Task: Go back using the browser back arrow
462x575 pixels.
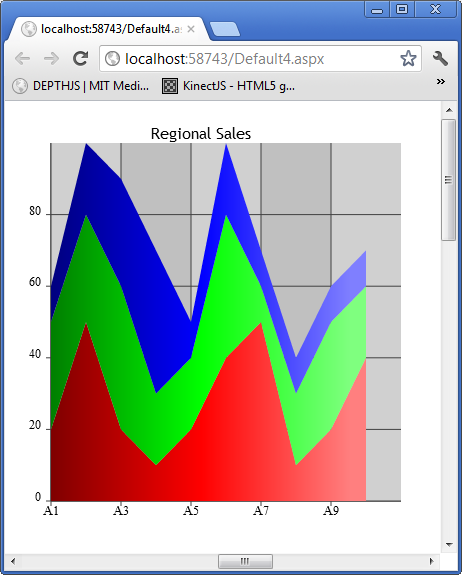Action: coord(22,59)
